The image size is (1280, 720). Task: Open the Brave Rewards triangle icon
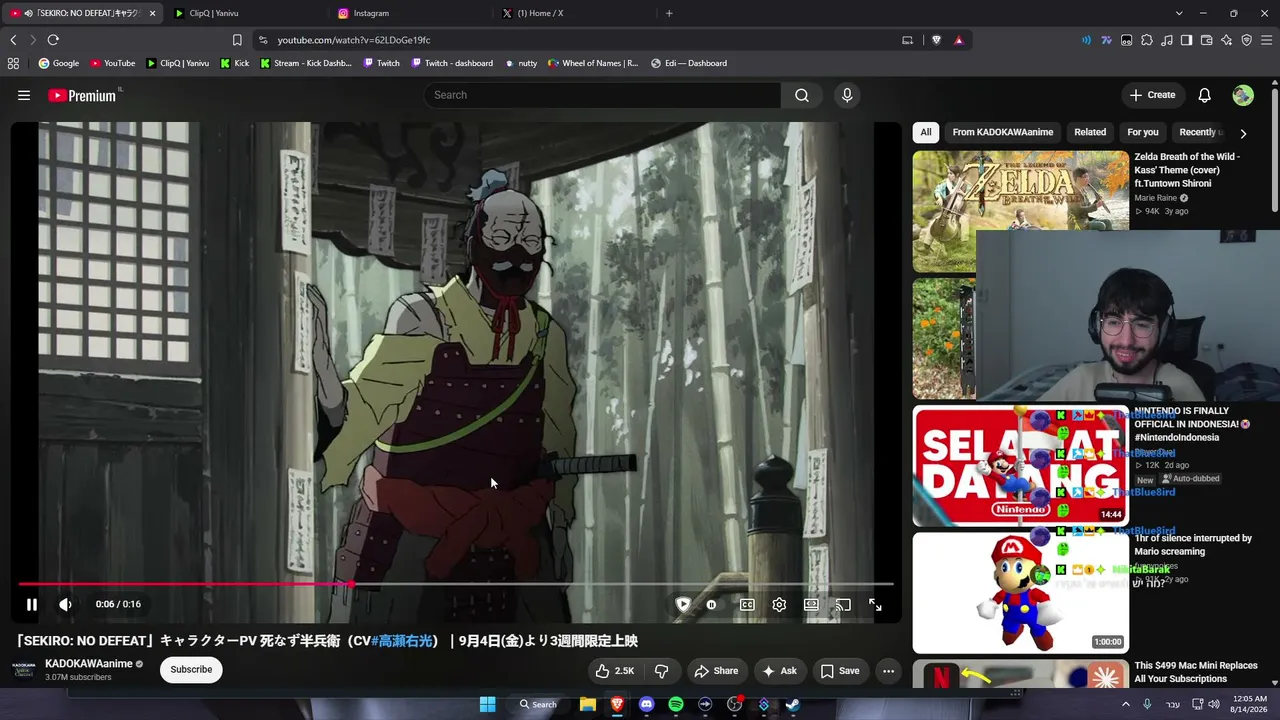(958, 40)
